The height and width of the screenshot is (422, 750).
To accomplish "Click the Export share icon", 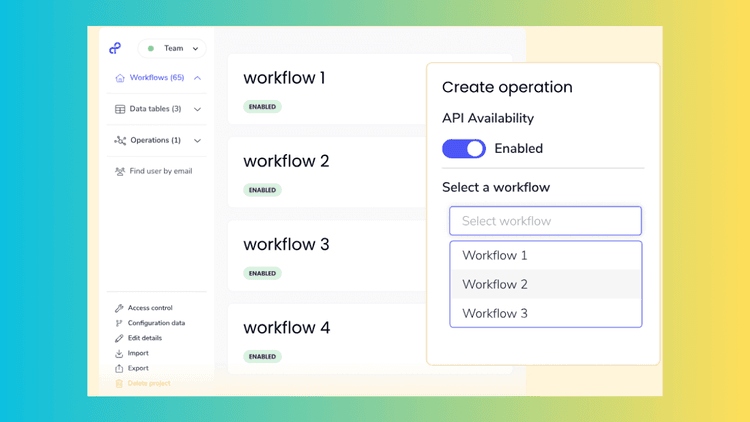I will click(x=119, y=368).
